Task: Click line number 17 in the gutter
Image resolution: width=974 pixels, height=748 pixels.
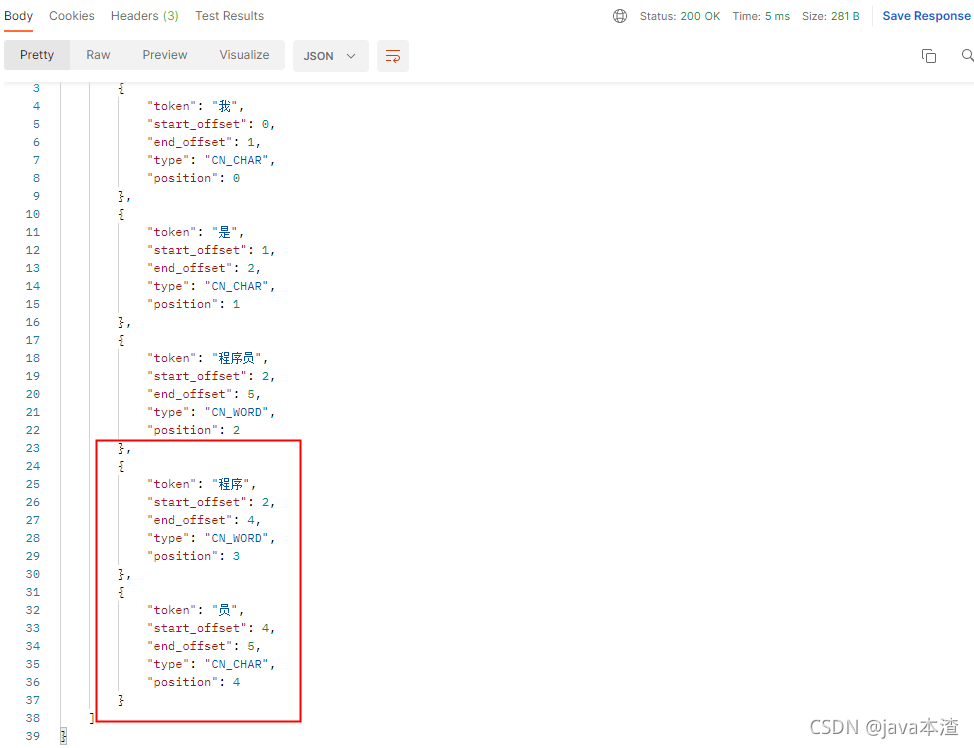Action: click(x=32, y=340)
